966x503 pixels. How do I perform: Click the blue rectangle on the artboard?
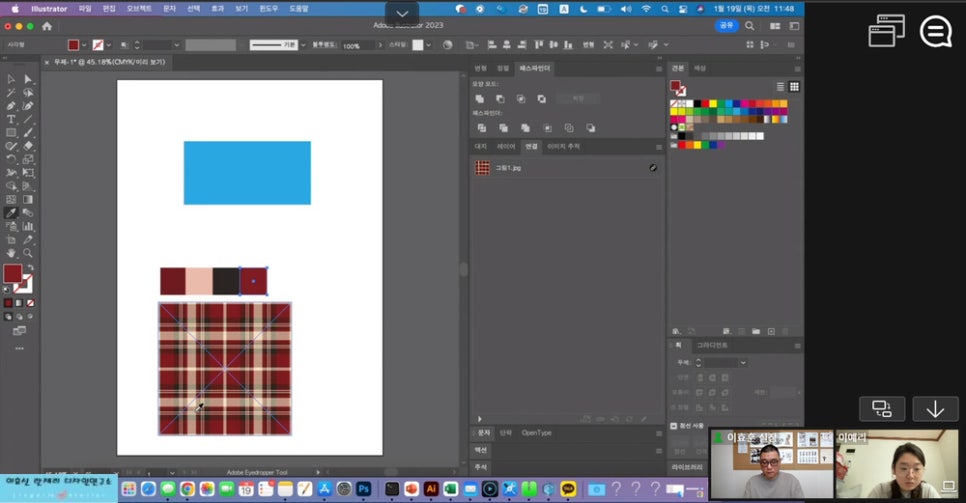tap(247, 173)
